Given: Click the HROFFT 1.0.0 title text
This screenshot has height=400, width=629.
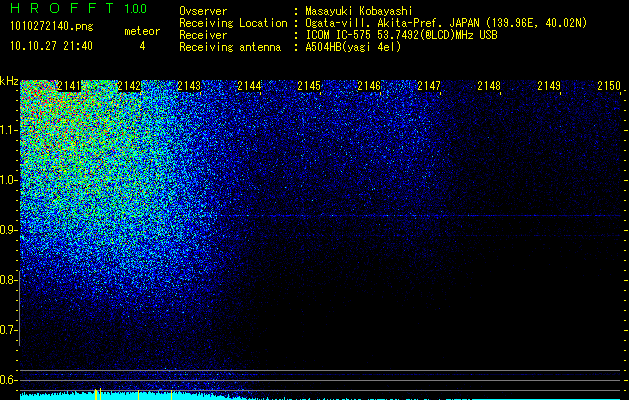Looking at the screenshot, I should click(78, 8).
